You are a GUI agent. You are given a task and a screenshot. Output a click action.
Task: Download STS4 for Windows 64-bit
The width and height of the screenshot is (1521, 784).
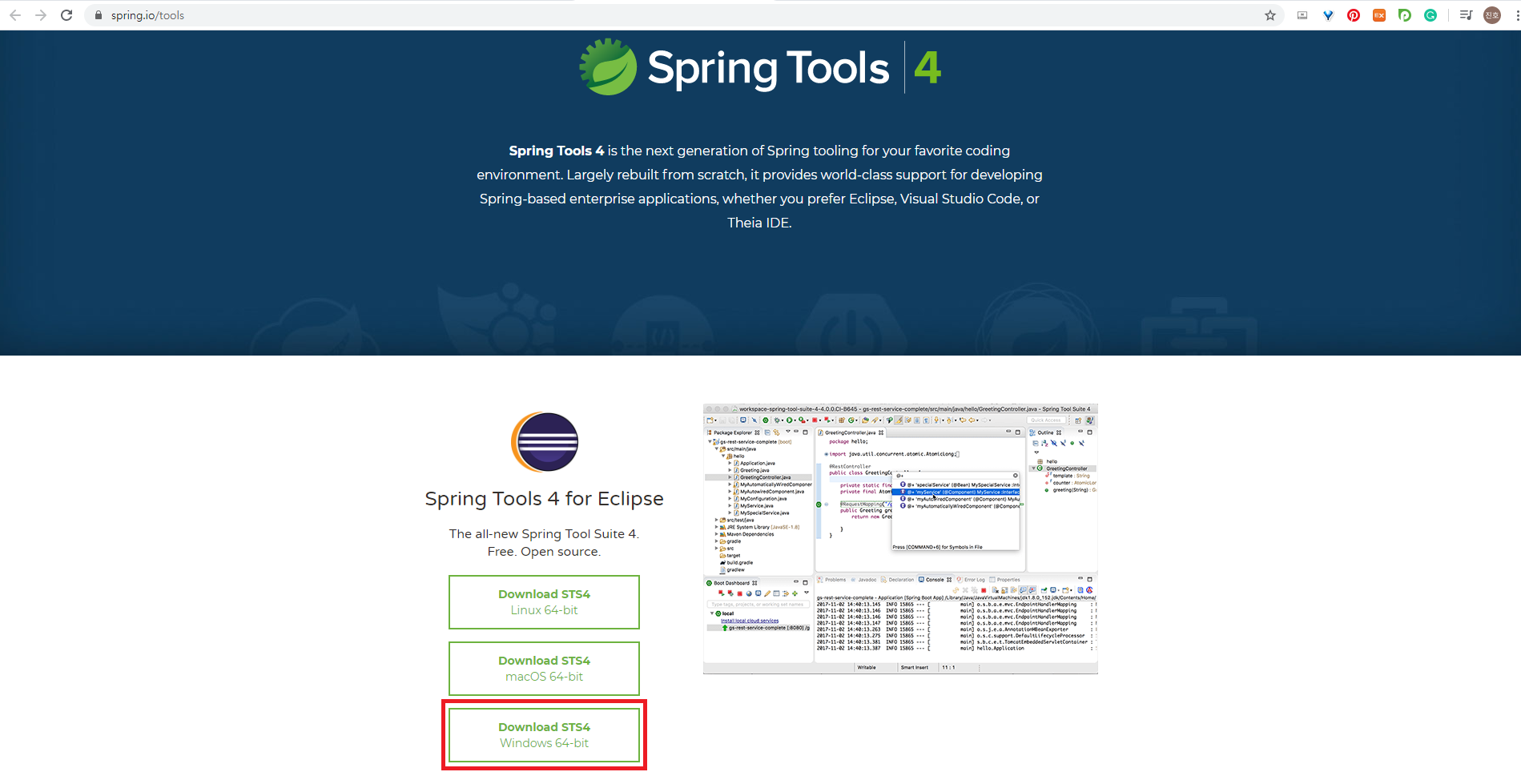tap(544, 735)
